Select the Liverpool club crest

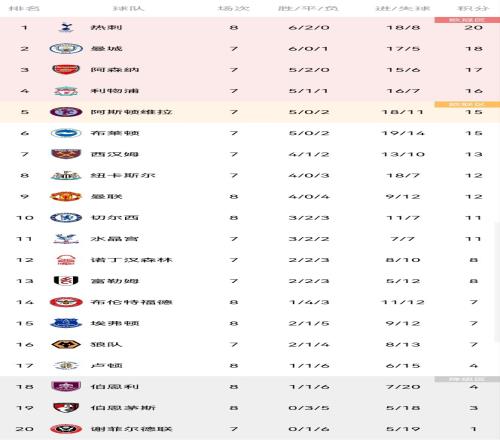[66, 91]
